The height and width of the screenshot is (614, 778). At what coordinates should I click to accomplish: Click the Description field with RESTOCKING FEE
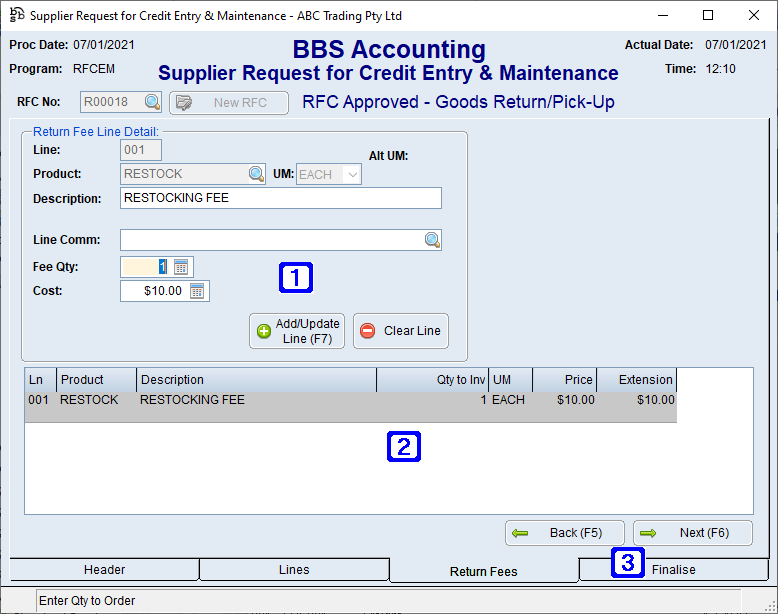pyautogui.click(x=281, y=198)
